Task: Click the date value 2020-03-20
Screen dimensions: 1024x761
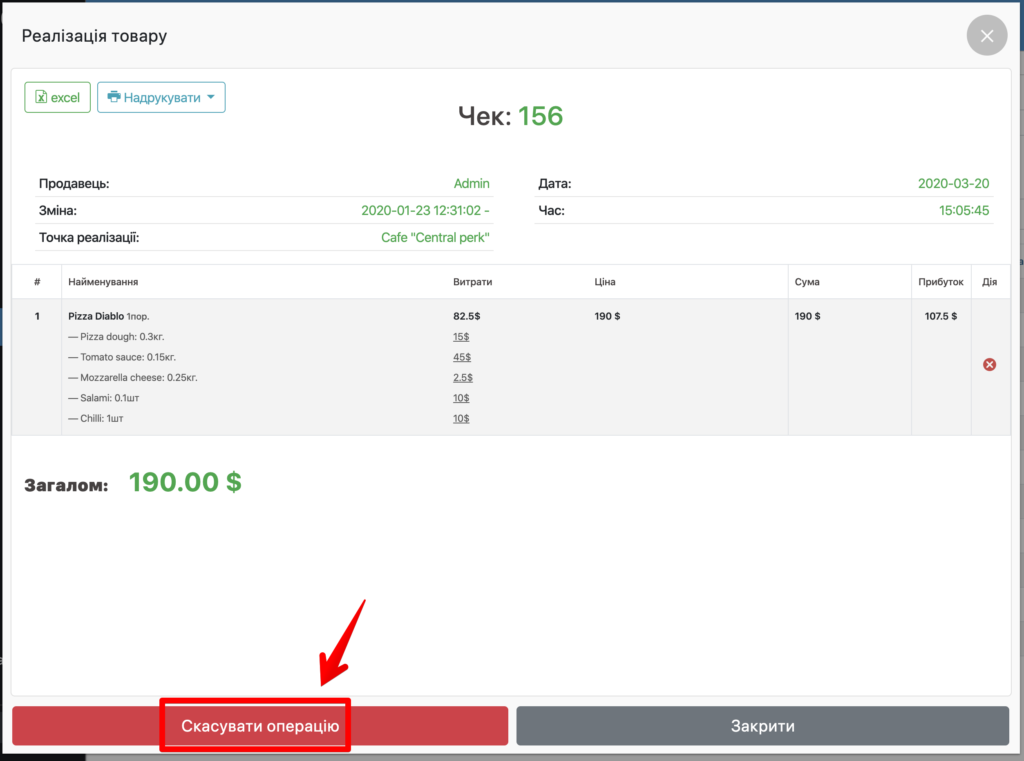Action: (x=953, y=184)
